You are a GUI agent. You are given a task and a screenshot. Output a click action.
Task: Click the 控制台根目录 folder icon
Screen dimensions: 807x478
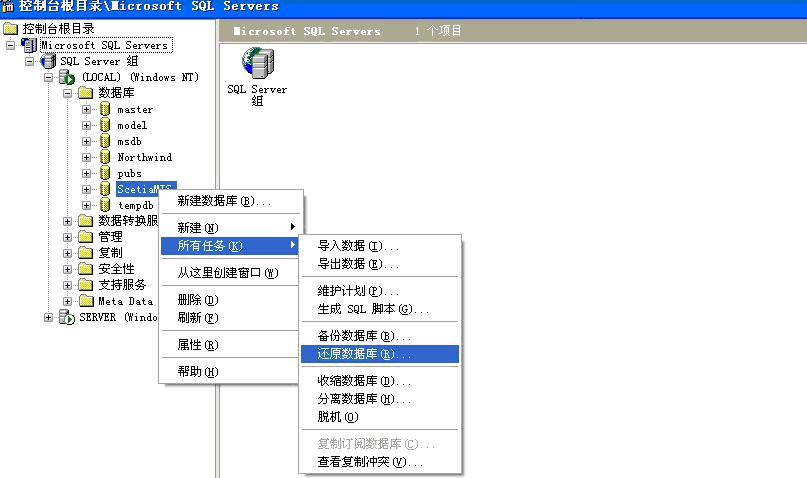coord(11,28)
